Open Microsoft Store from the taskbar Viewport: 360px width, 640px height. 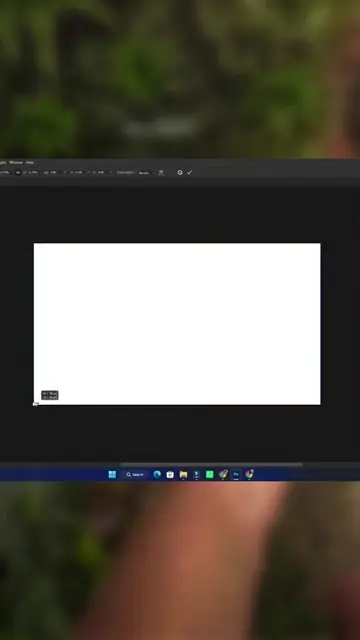170,474
